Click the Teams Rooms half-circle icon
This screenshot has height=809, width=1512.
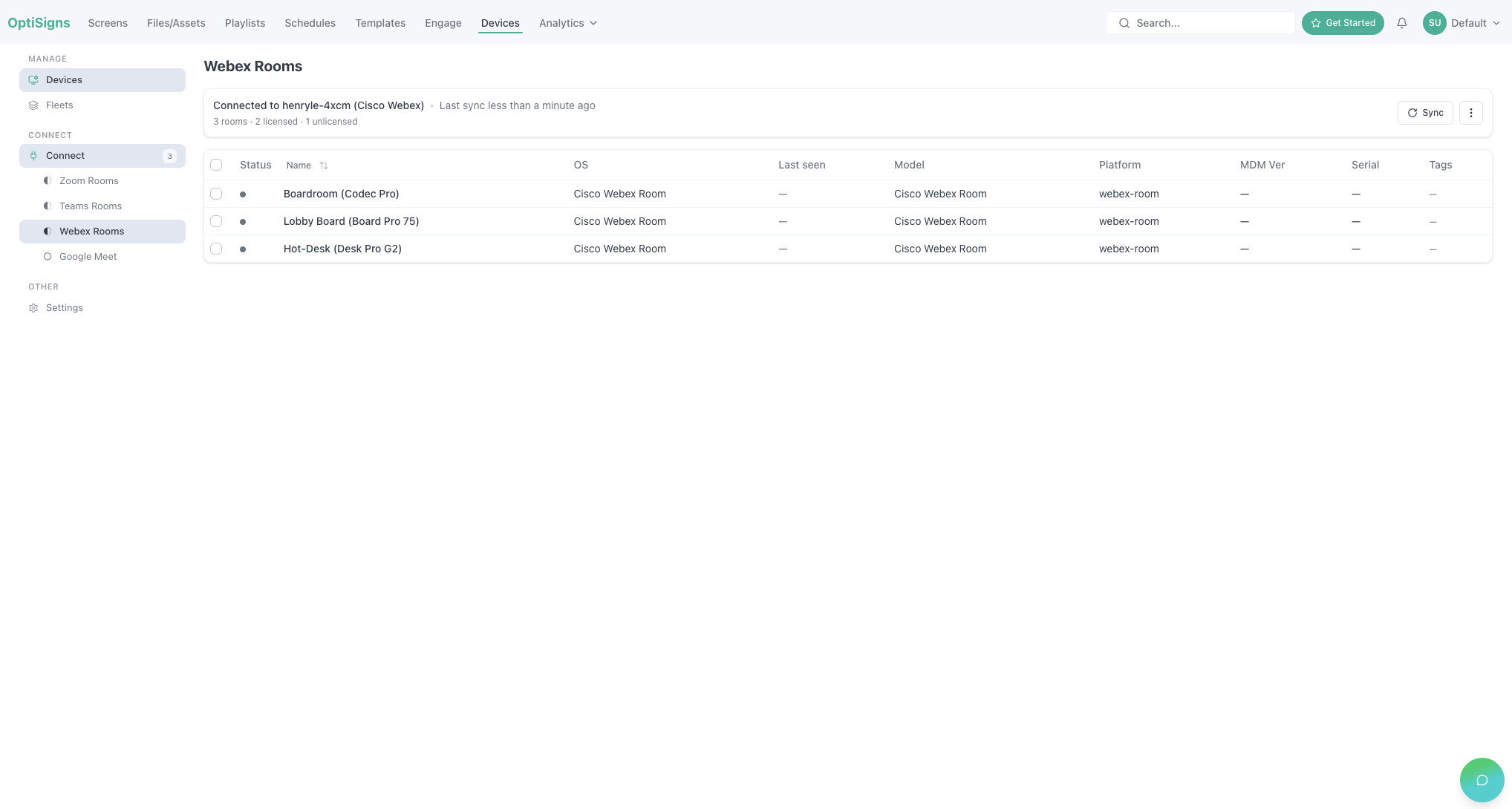click(x=48, y=206)
